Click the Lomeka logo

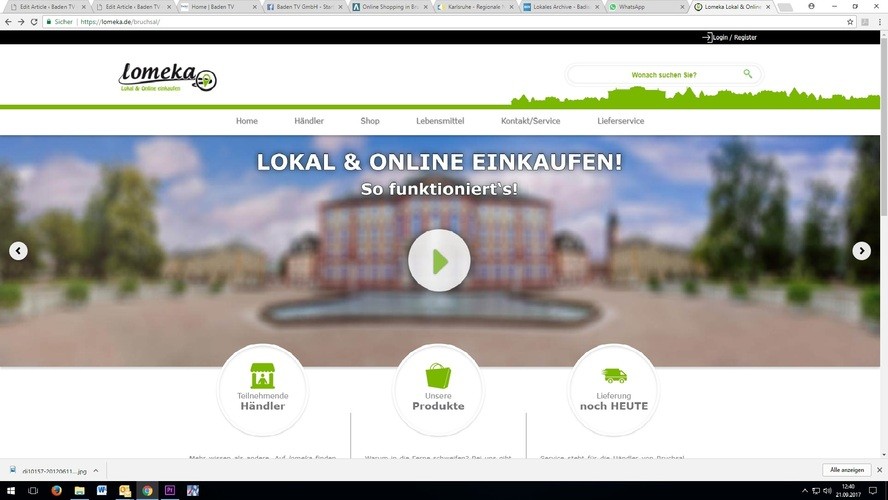167,77
